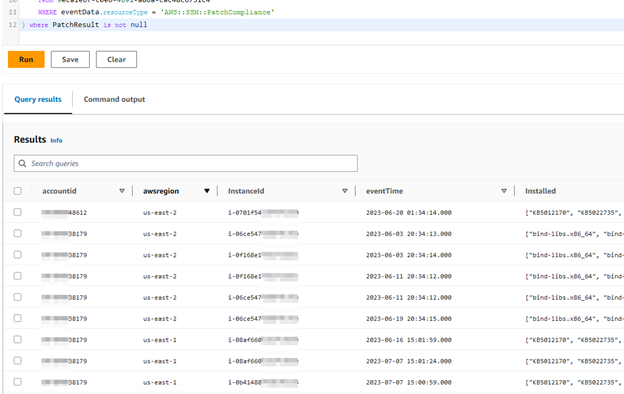Run the SQL query
This screenshot has width=624, height=394.
[26, 59]
